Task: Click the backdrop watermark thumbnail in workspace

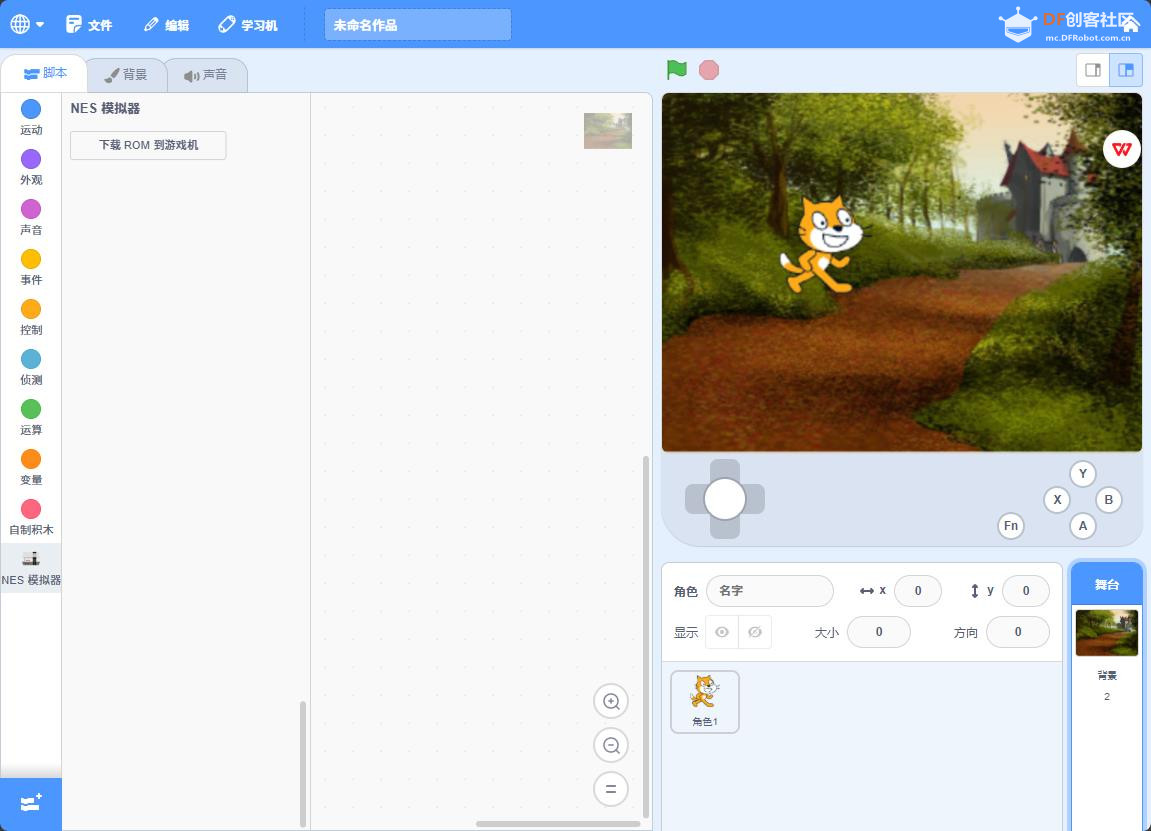Action: coord(608,131)
